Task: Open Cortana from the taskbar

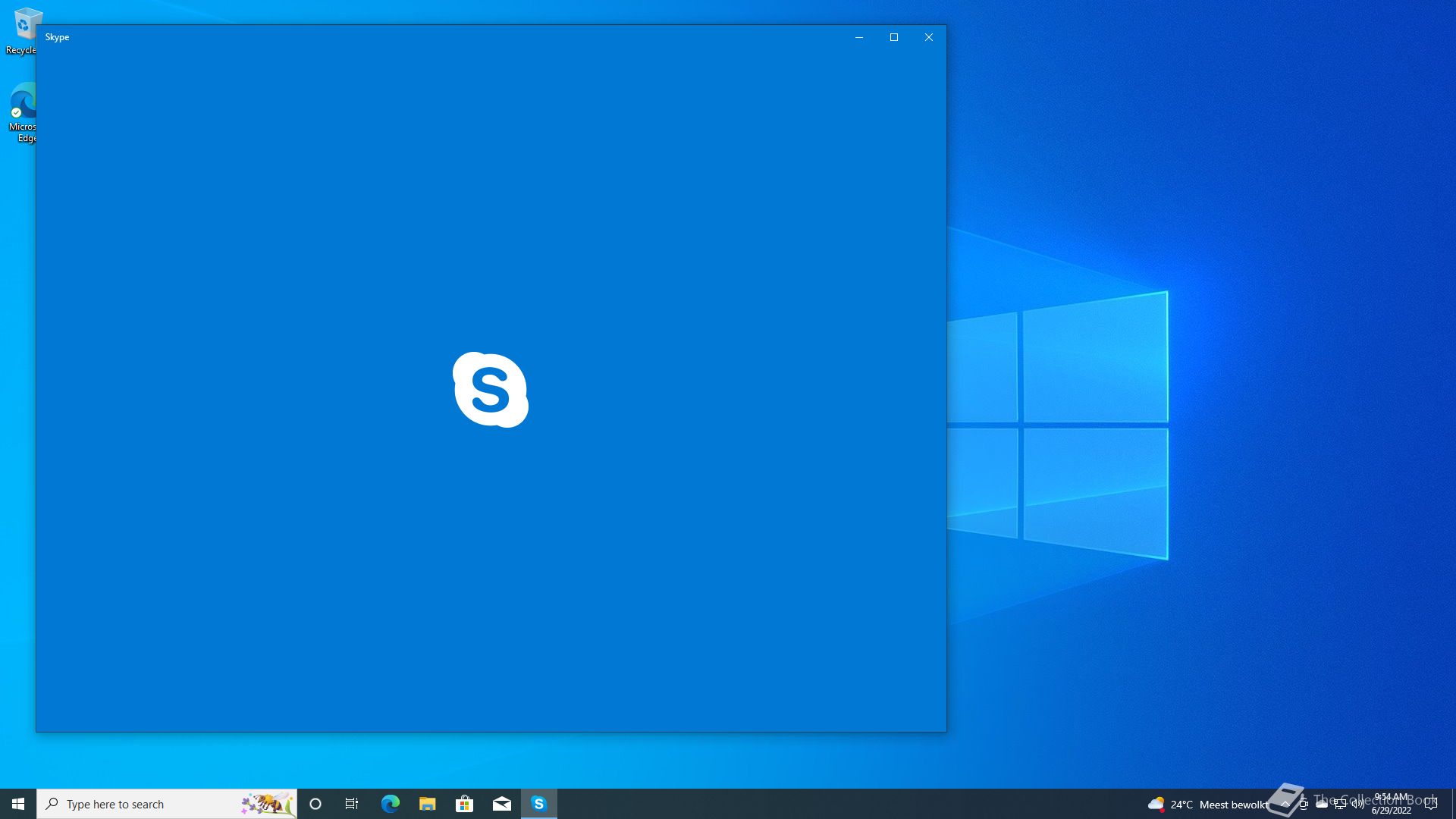Action: coord(315,804)
